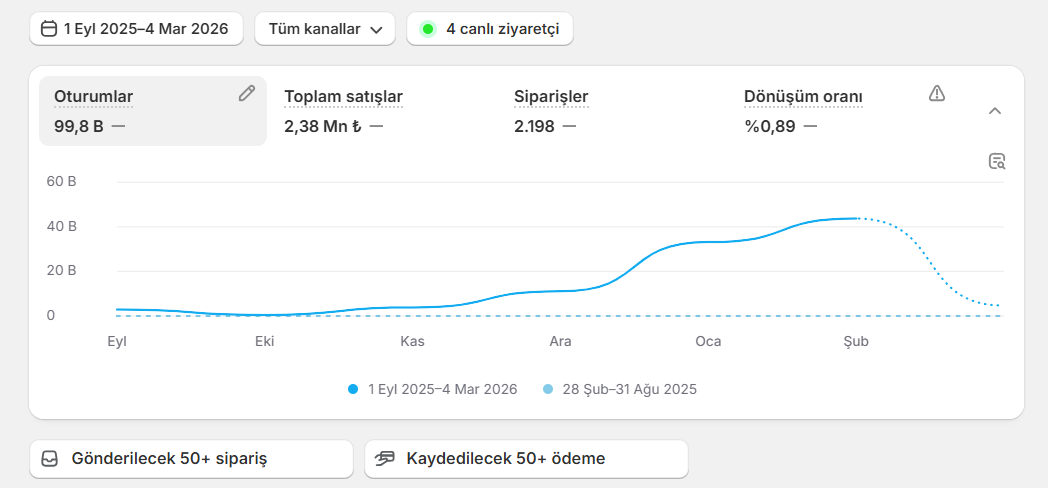Open the 1 Eyl 2025–4 Mar 2026 date range
Image resolution: width=1048 pixels, height=488 pixels.
click(136, 29)
